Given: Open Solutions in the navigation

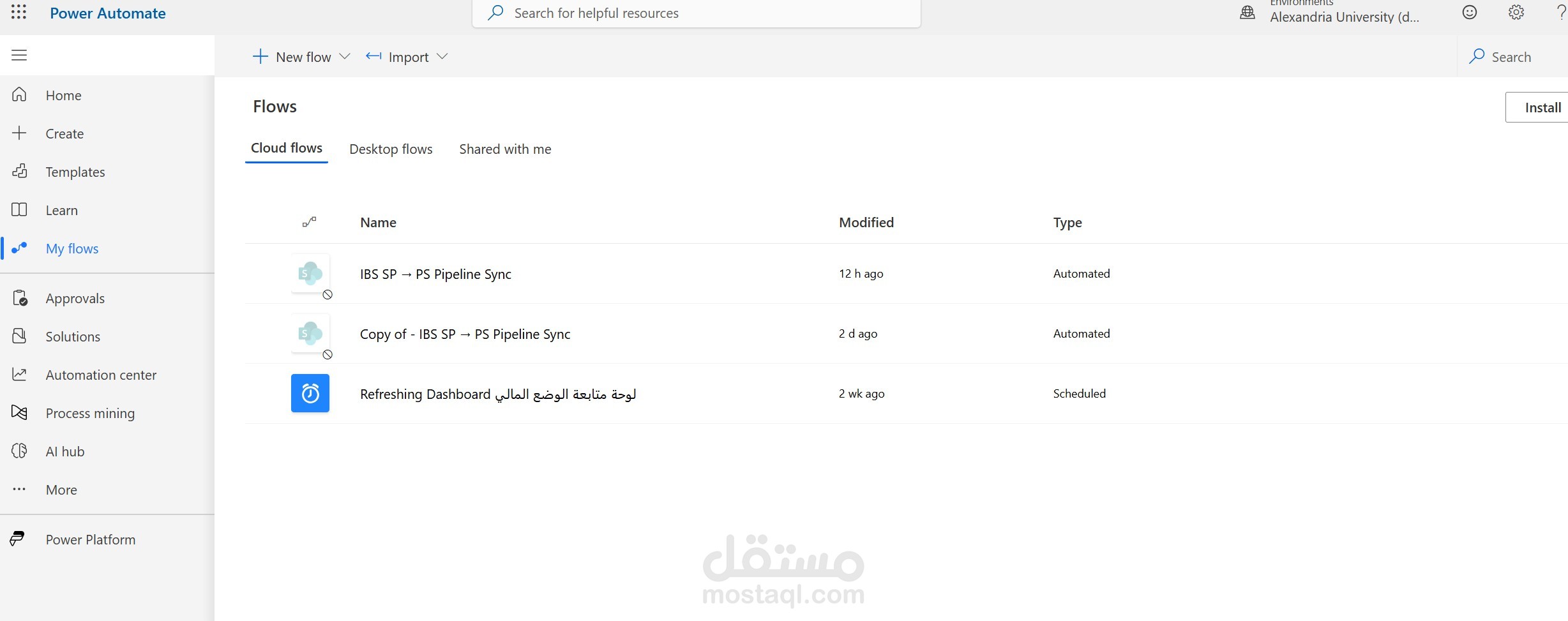Looking at the screenshot, I should click(73, 337).
